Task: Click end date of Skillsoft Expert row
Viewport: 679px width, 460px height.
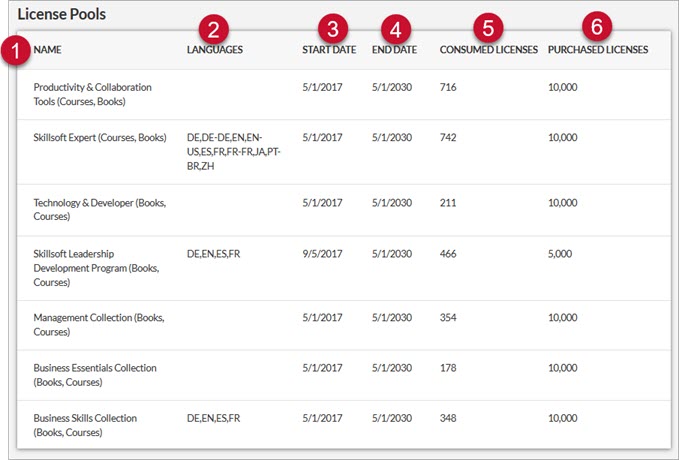Action: point(392,137)
